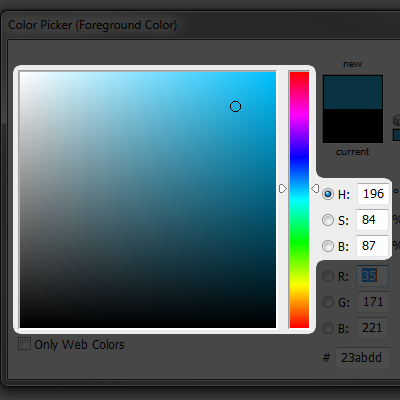This screenshot has width=400, height=400.
Task: Select the G green radio button
Action: point(328,302)
